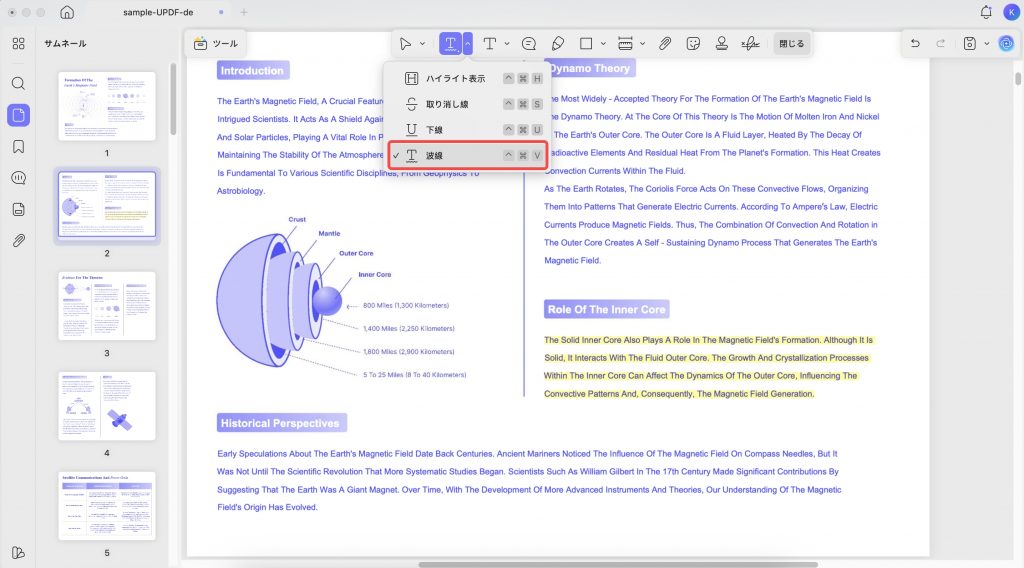Click the Introduction heading

[x=252, y=71]
